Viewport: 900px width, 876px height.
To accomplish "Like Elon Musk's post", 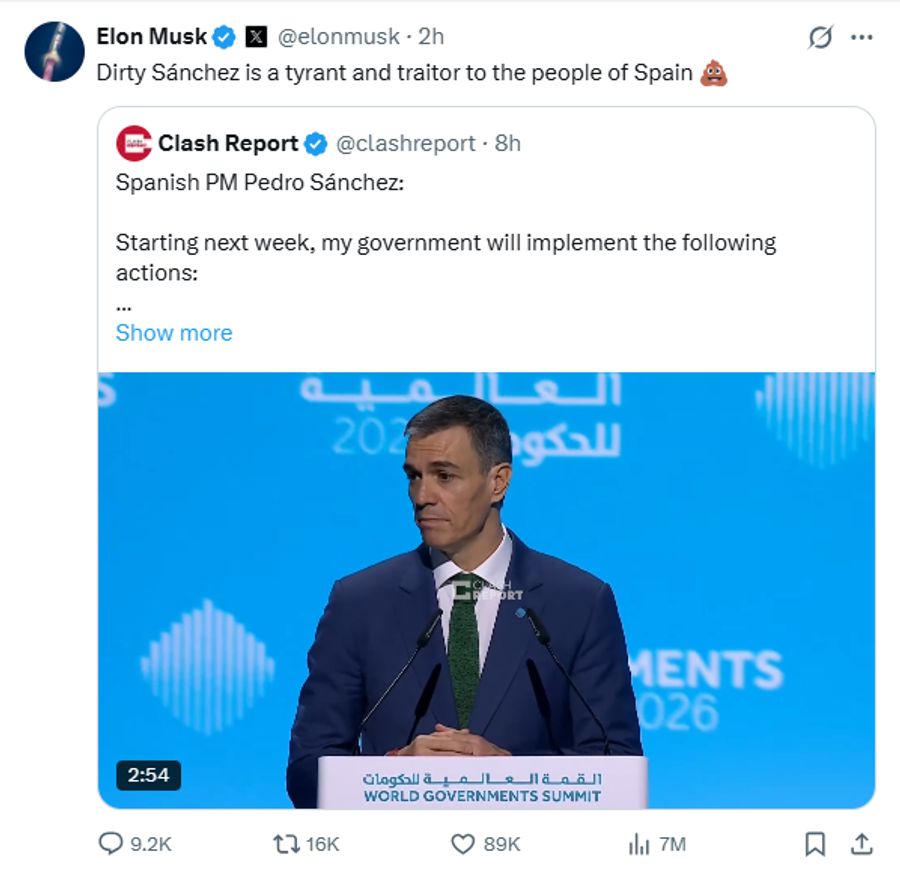I will [461, 846].
